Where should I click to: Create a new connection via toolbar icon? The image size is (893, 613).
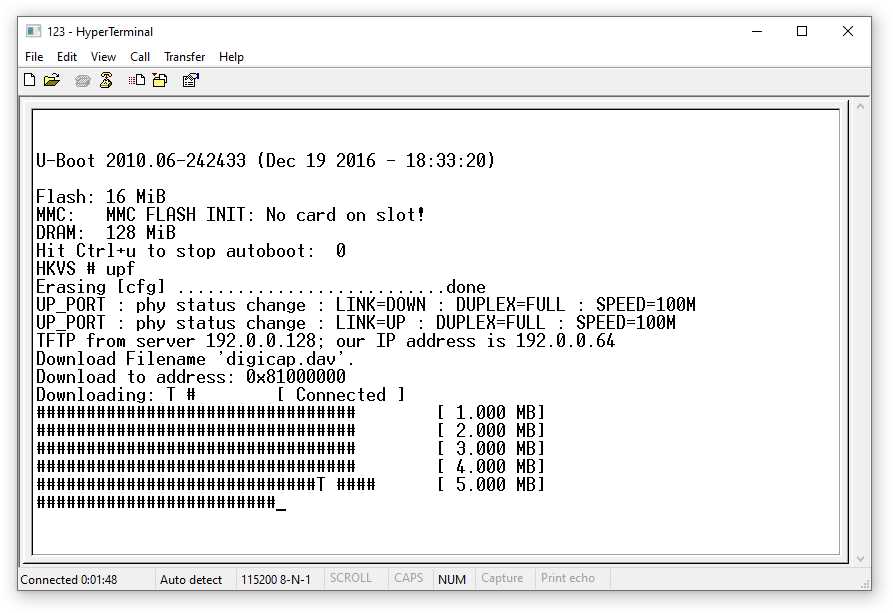coord(30,80)
